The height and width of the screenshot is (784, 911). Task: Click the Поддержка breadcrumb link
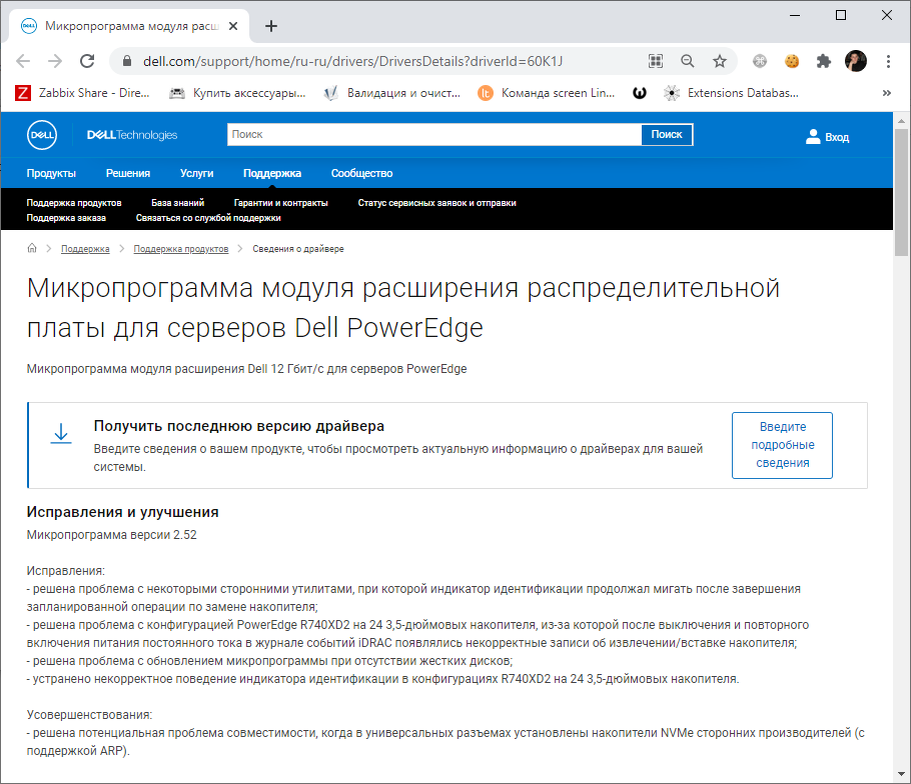85,249
